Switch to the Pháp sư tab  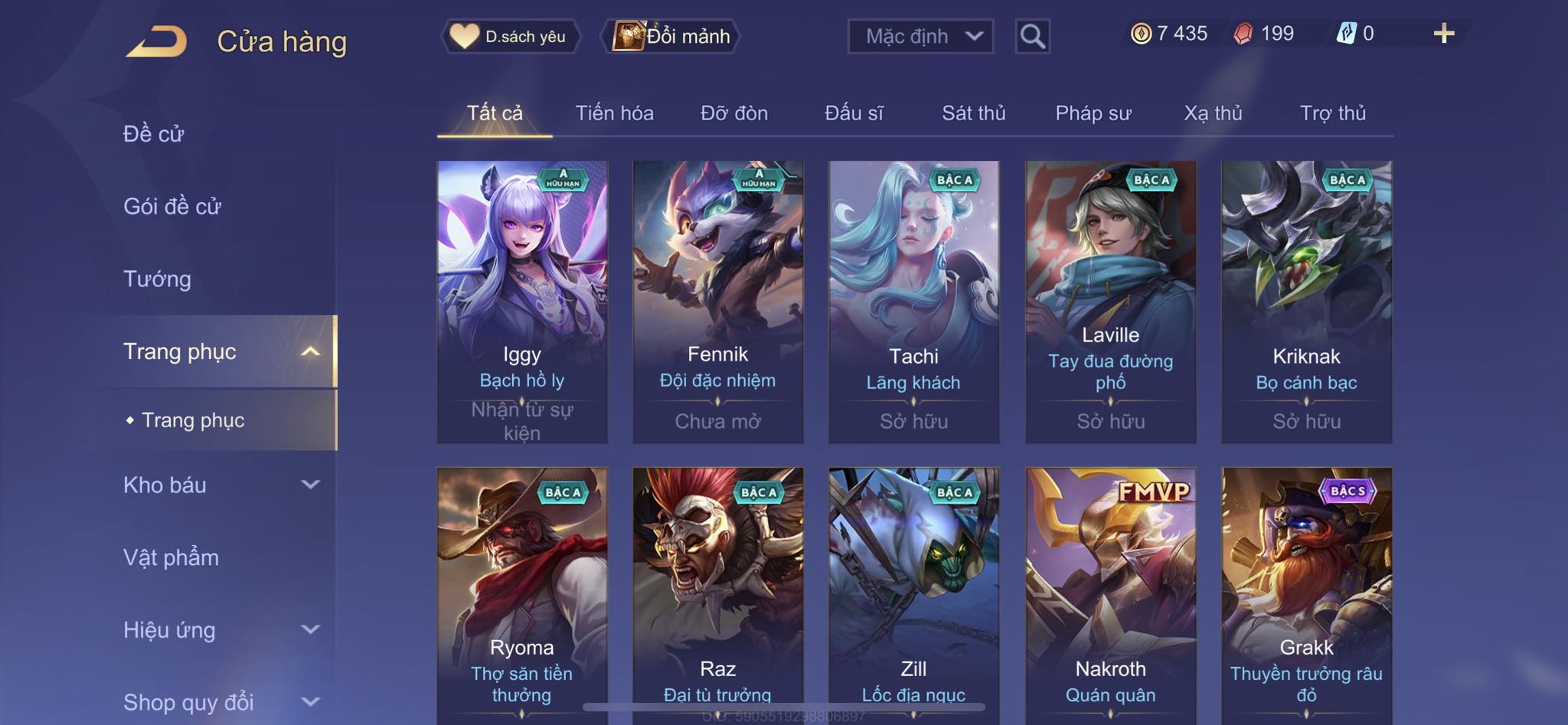point(1093,113)
